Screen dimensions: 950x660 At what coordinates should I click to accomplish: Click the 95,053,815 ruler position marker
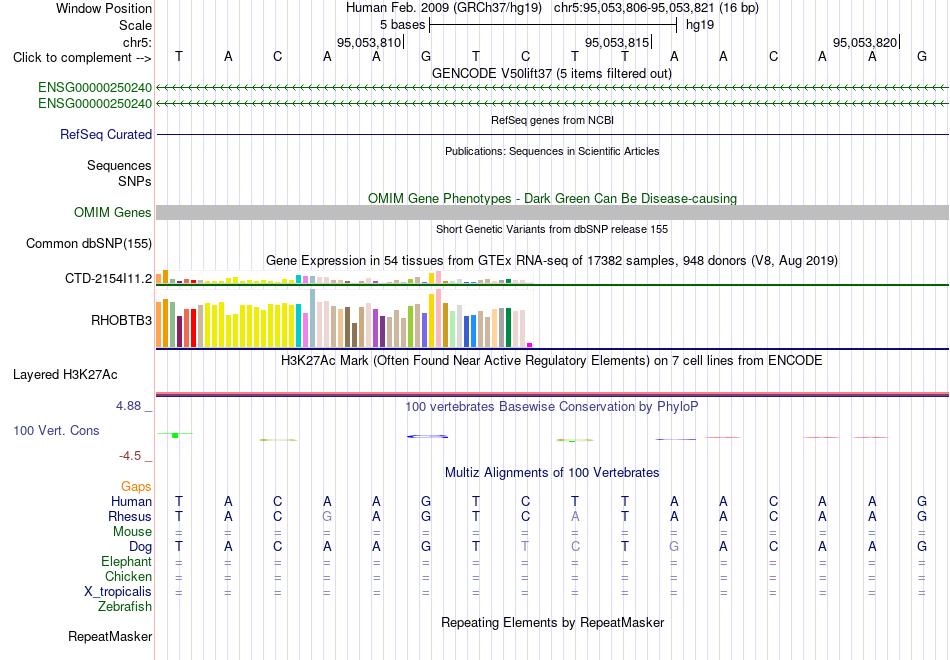click(617, 42)
